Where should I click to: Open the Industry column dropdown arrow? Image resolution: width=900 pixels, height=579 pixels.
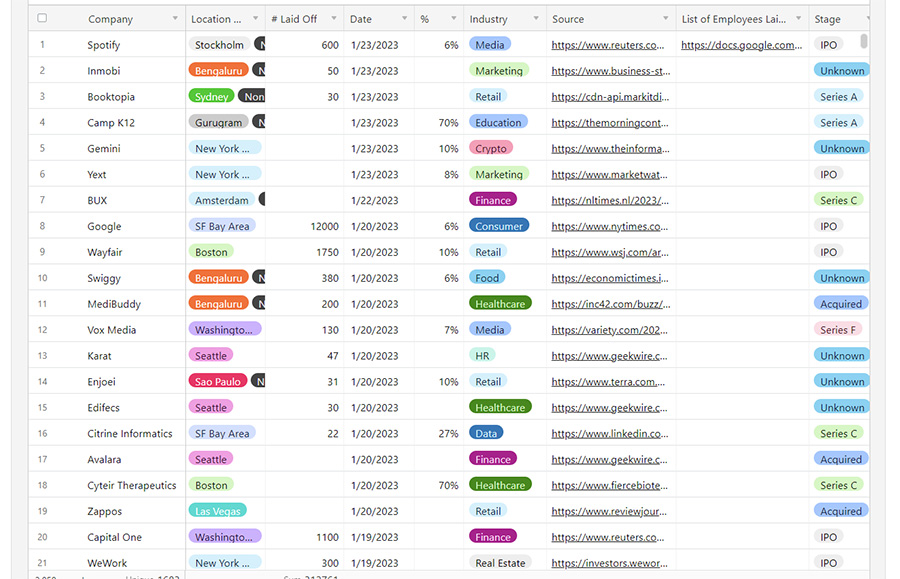coord(536,19)
